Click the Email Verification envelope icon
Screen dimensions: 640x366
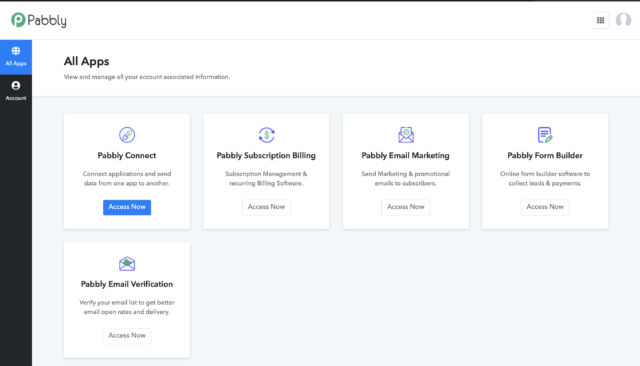click(127, 264)
